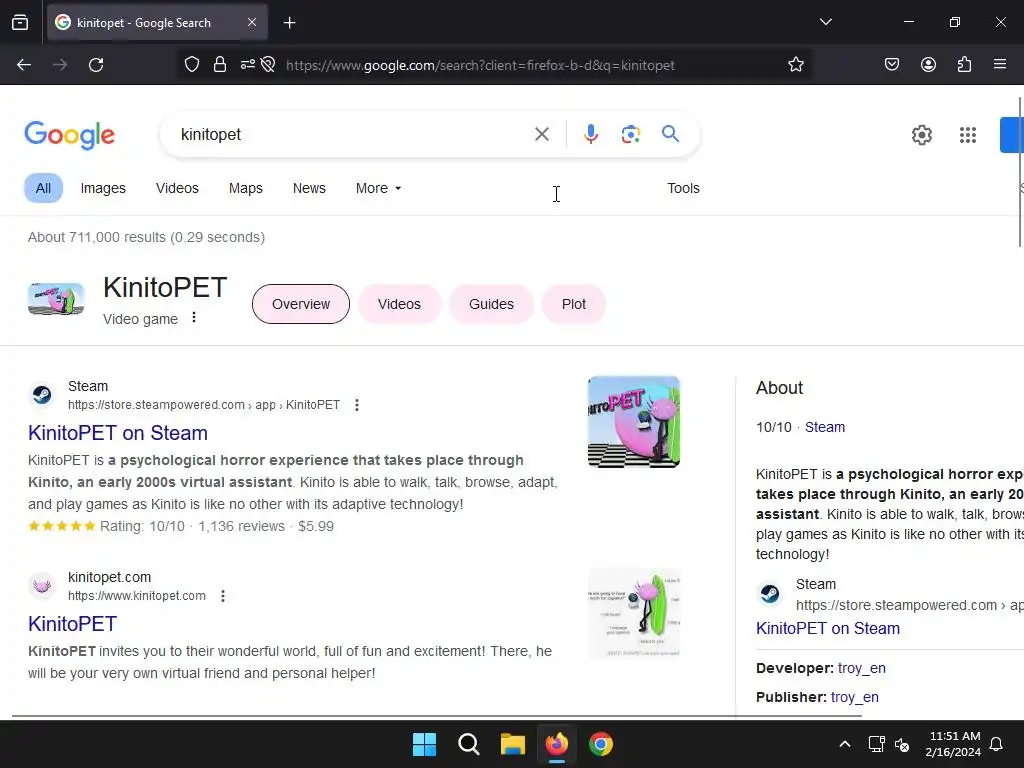The height and width of the screenshot is (768, 1024).
Task: Click the KinitoPET knowledge panel thumbnail
Action: (56, 300)
